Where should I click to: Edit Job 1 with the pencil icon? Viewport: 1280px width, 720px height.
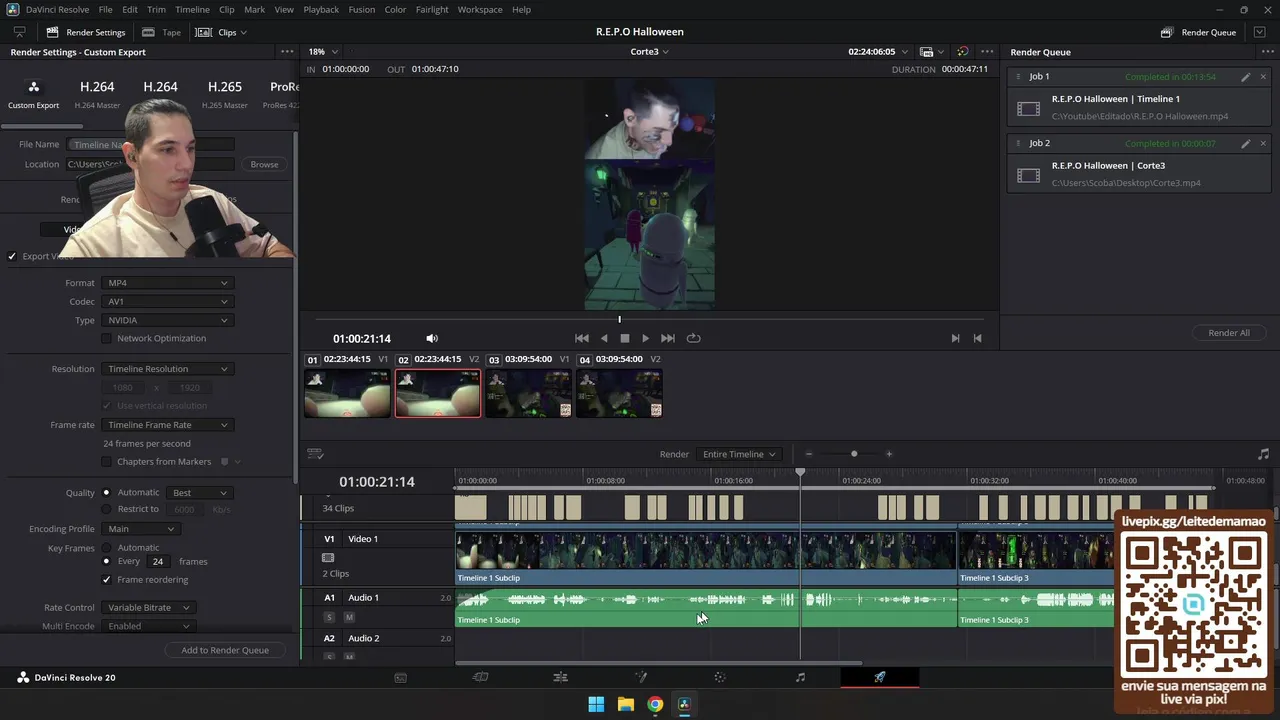pyautogui.click(x=1245, y=77)
